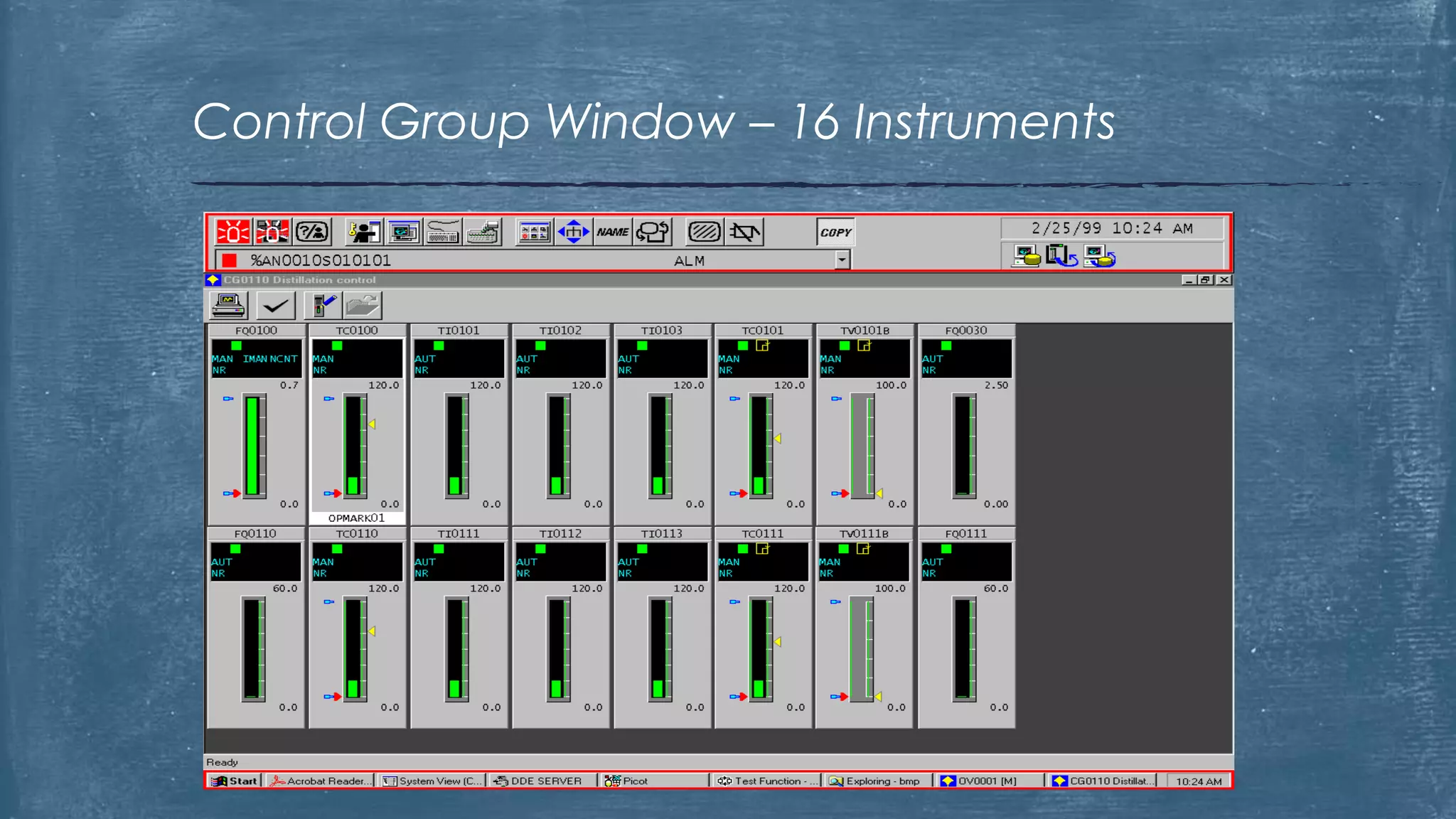Click the FQ0111 faceplate header
The width and height of the screenshot is (1456, 819).
tap(966, 534)
